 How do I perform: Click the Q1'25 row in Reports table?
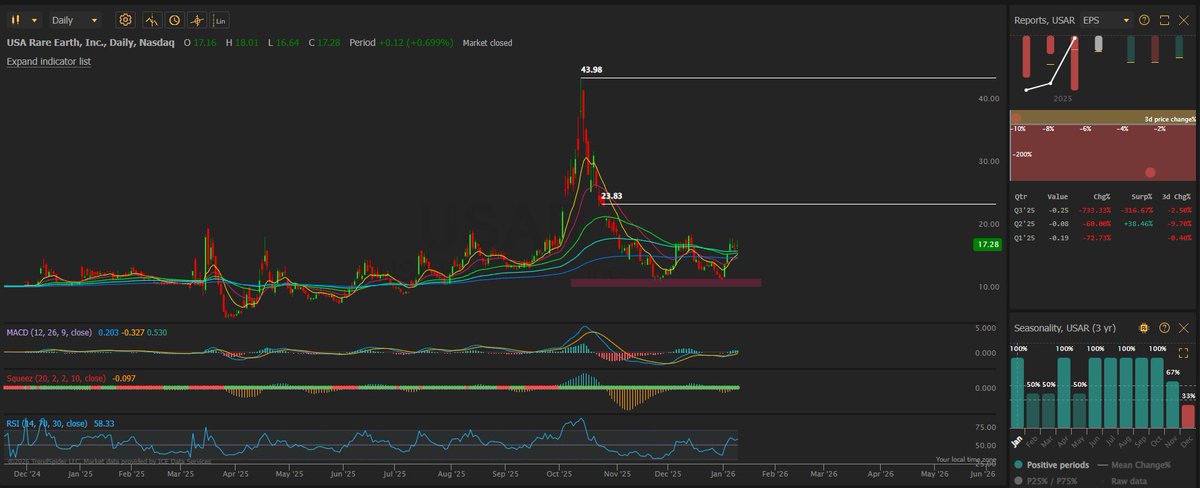pyautogui.click(x=1104, y=237)
